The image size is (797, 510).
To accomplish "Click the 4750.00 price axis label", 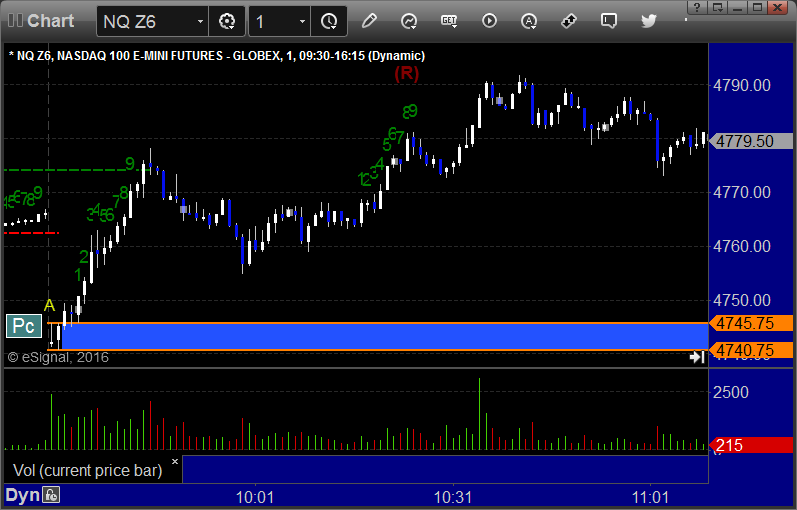I will pos(742,300).
